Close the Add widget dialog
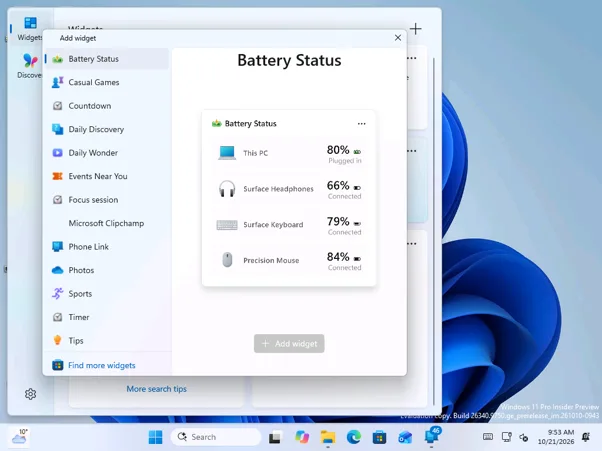The height and width of the screenshot is (451, 602). (398, 38)
